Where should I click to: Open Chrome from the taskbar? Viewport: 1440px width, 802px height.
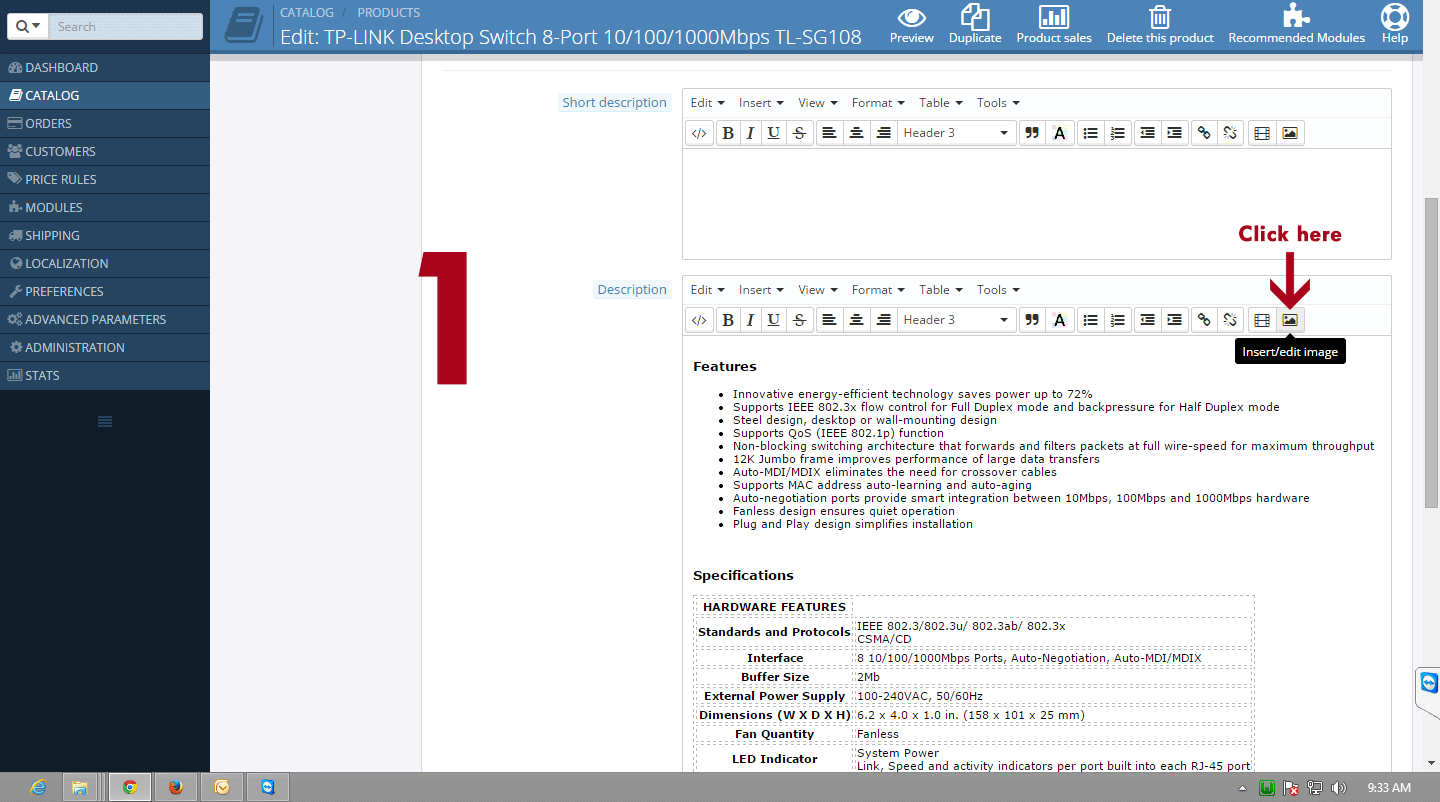pos(129,787)
